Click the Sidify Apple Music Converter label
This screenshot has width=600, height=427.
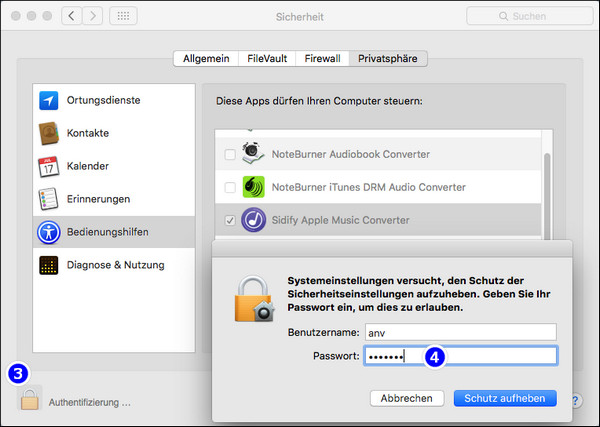coord(340,220)
